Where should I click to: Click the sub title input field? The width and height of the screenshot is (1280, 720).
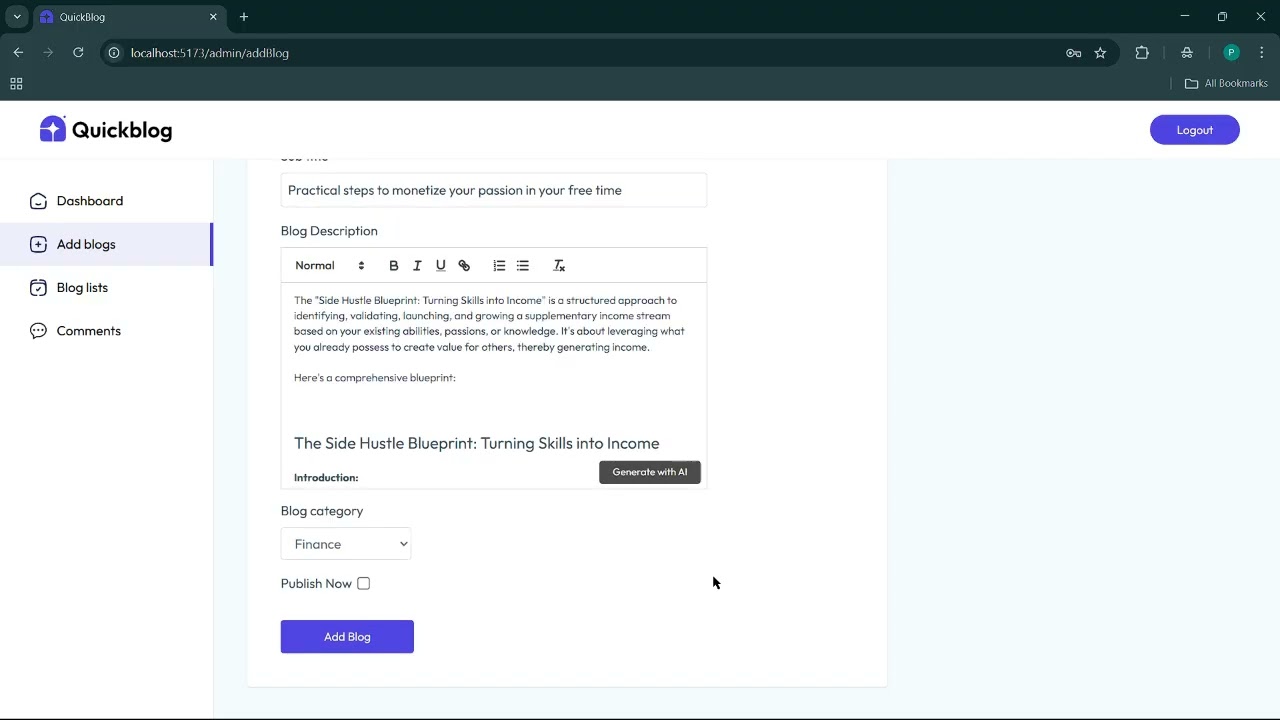point(494,190)
